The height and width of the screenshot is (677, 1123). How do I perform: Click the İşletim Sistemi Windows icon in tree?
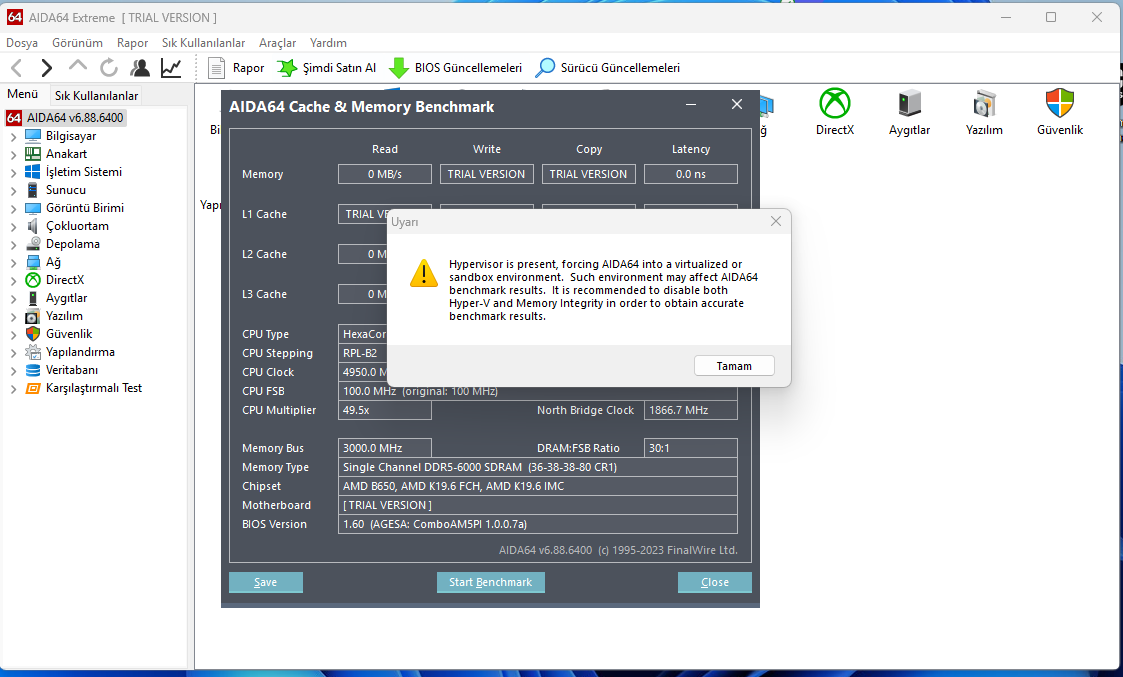click(33, 172)
